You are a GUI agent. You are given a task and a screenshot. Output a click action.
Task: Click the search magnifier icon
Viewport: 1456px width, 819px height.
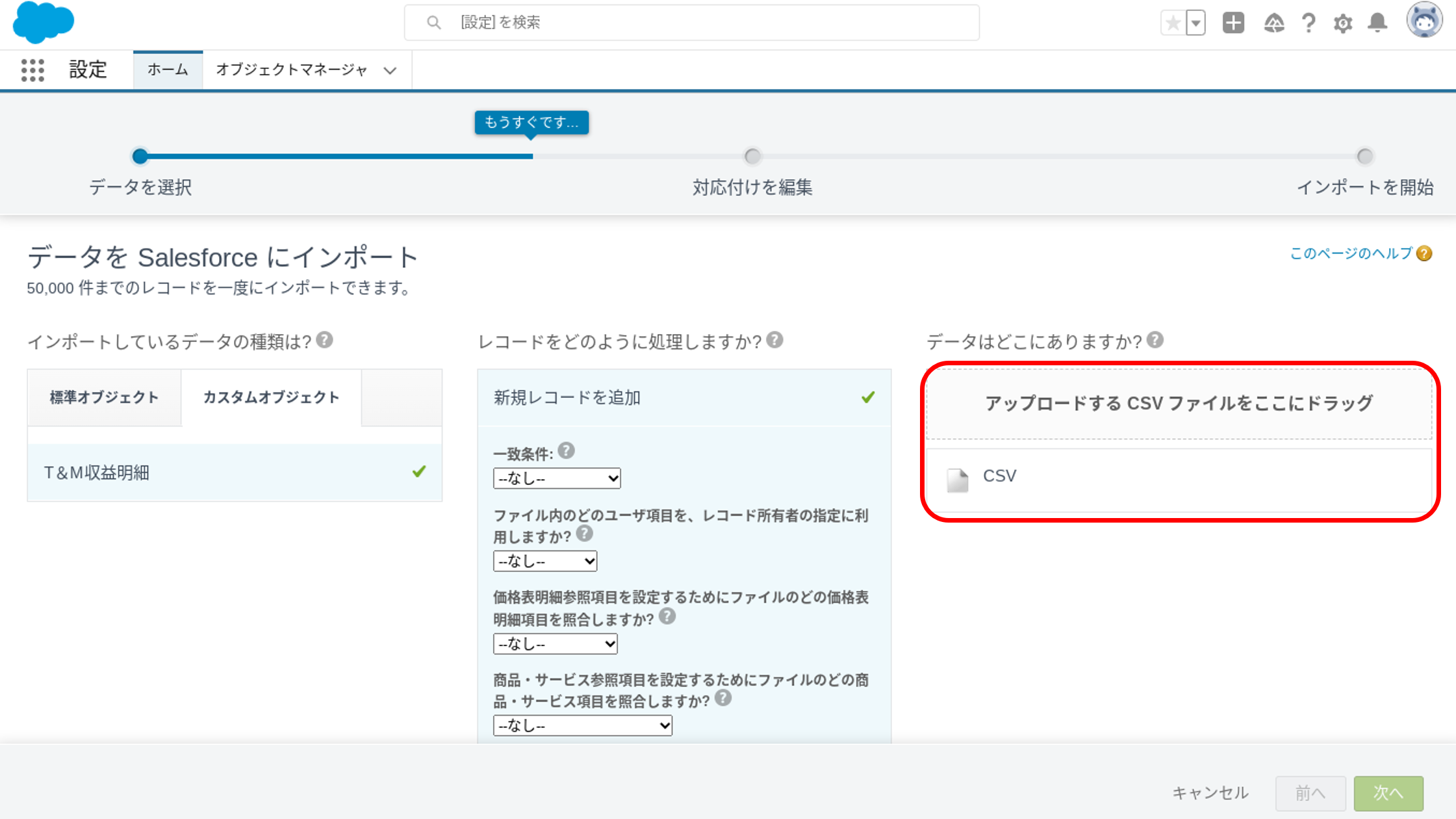(x=433, y=23)
